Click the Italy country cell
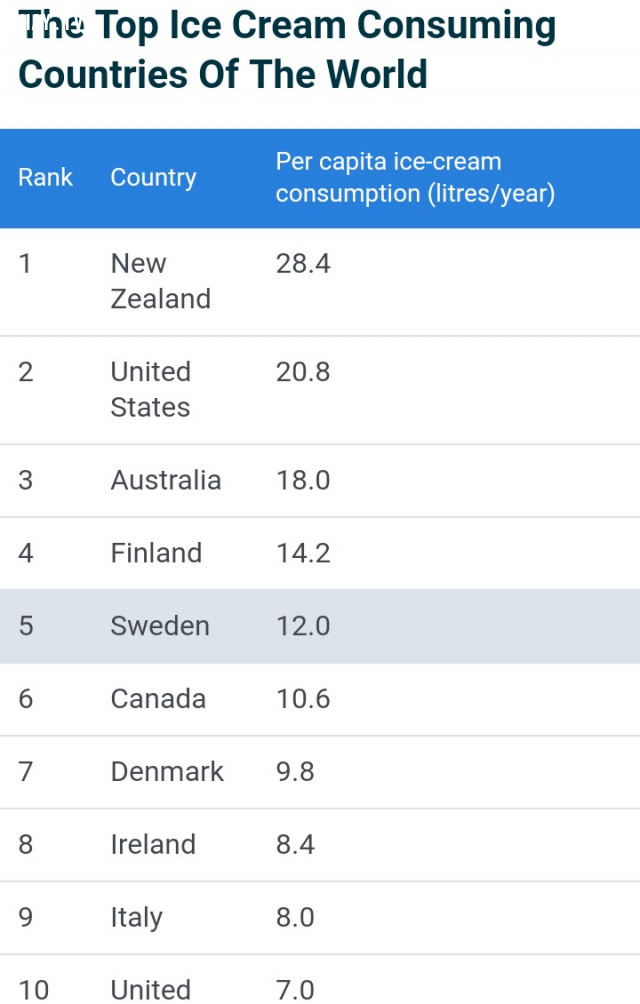 137,918
